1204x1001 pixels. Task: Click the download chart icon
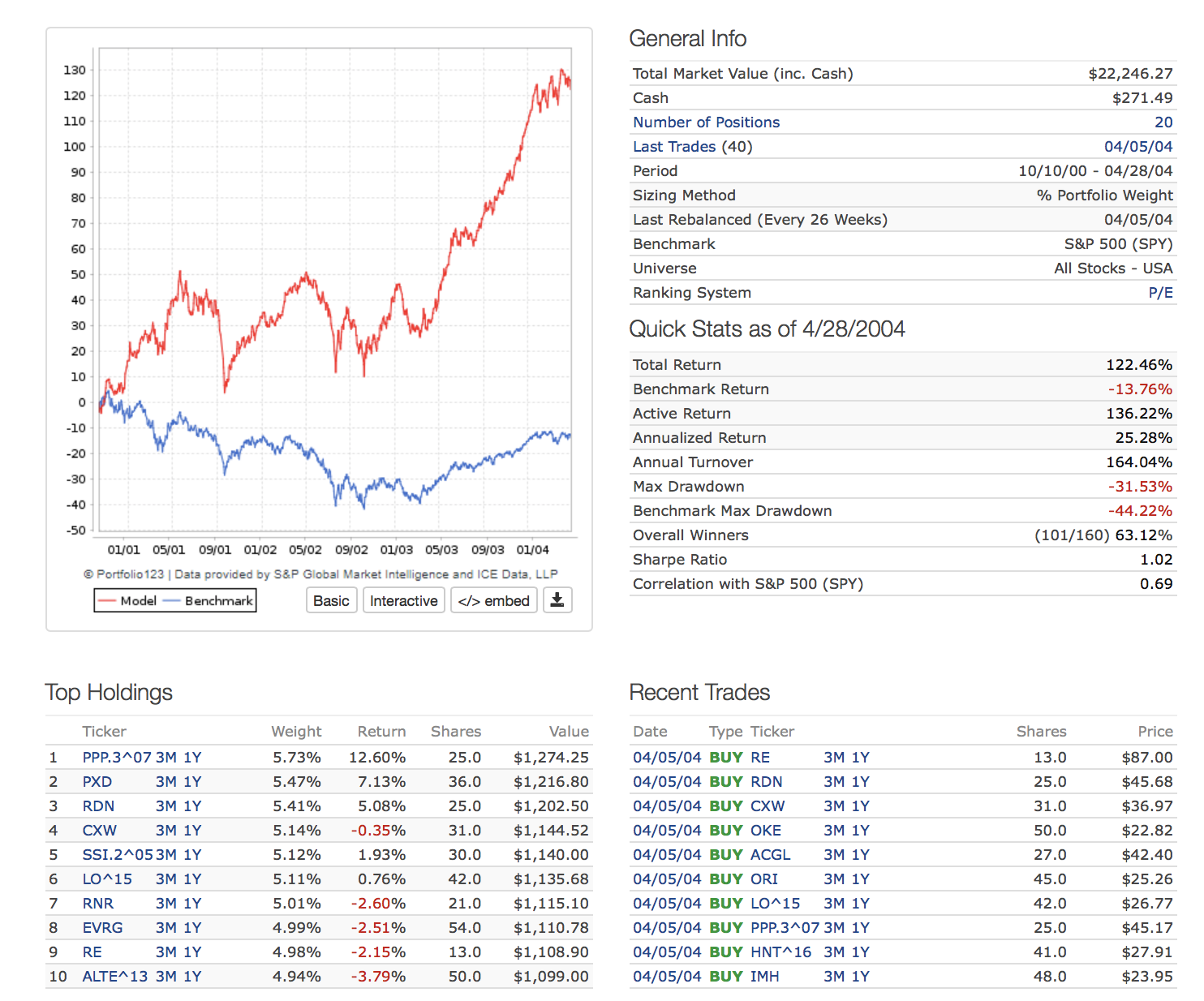pos(557,600)
